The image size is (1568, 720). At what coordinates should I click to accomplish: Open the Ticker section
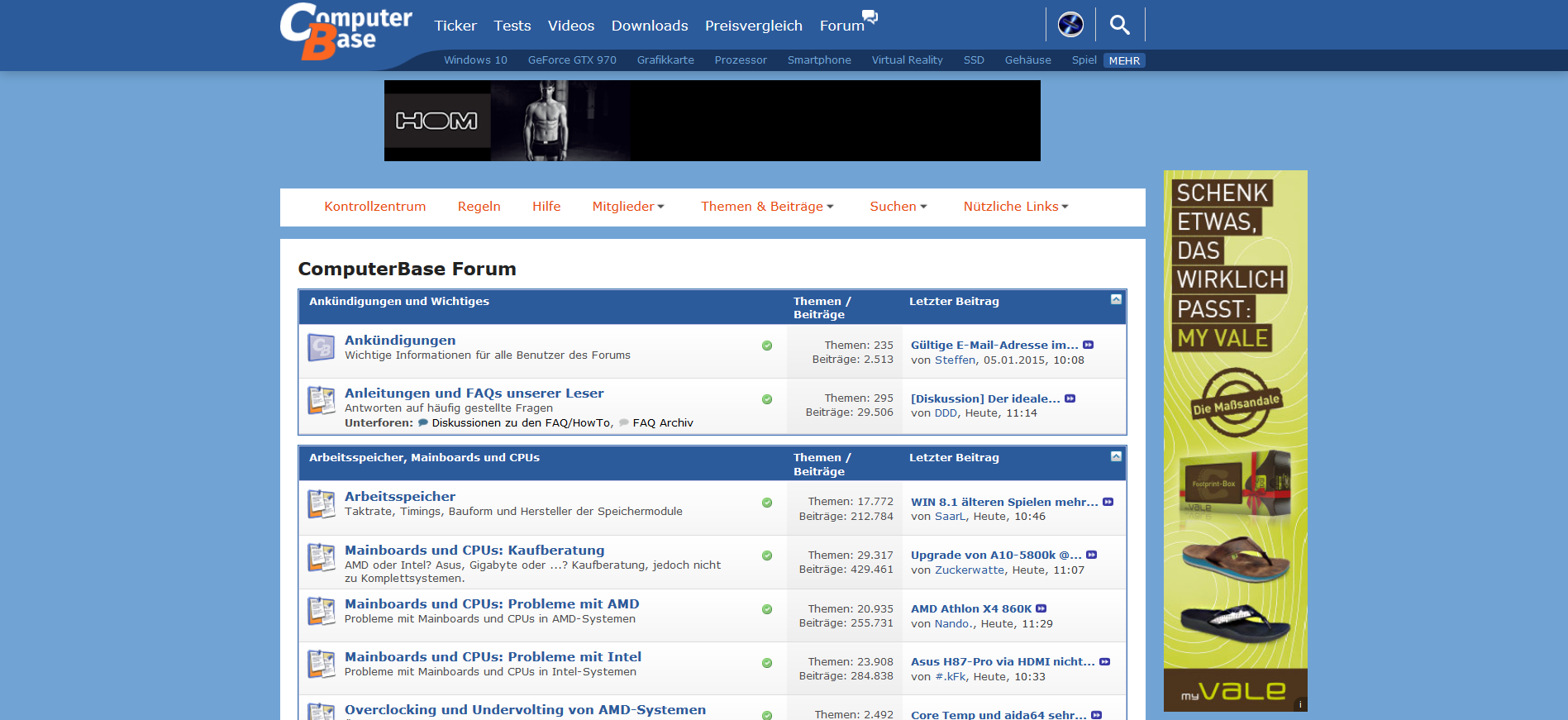tap(455, 26)
